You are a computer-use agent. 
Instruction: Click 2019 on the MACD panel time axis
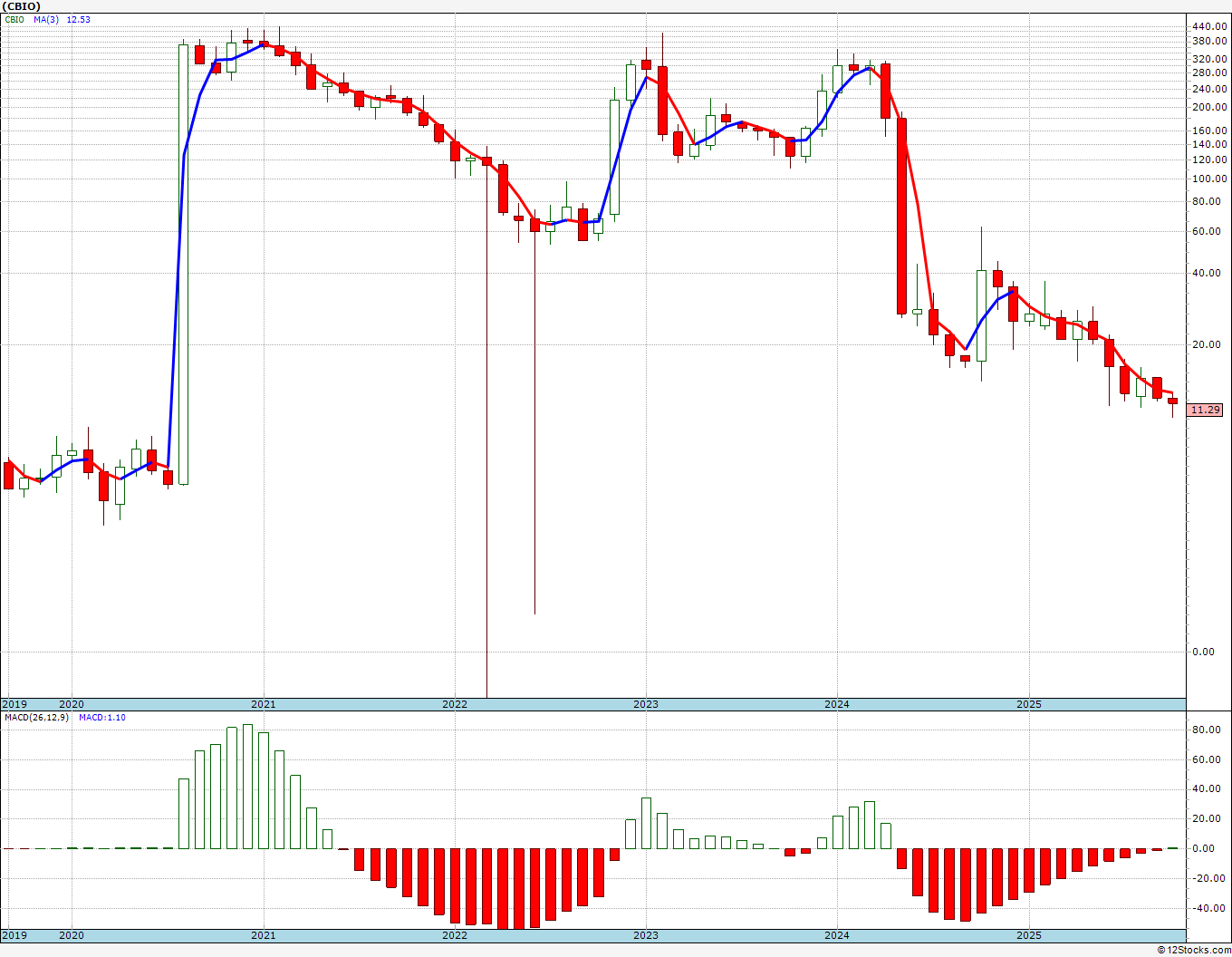point(14,935)
